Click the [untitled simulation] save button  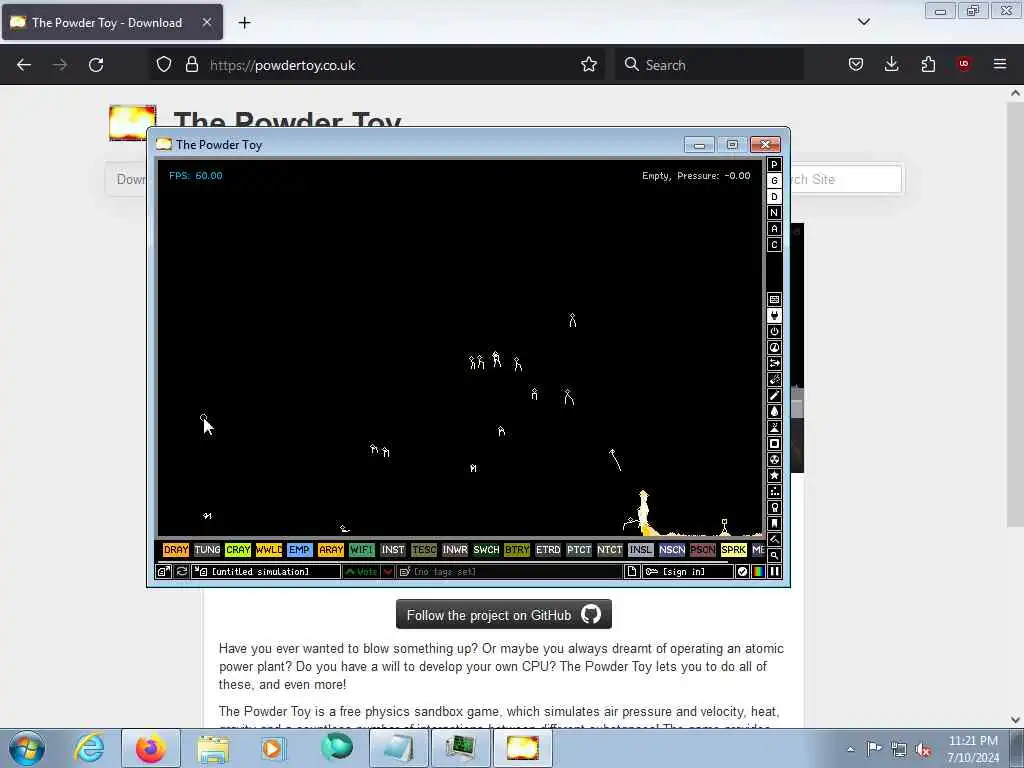click(266, 571)
